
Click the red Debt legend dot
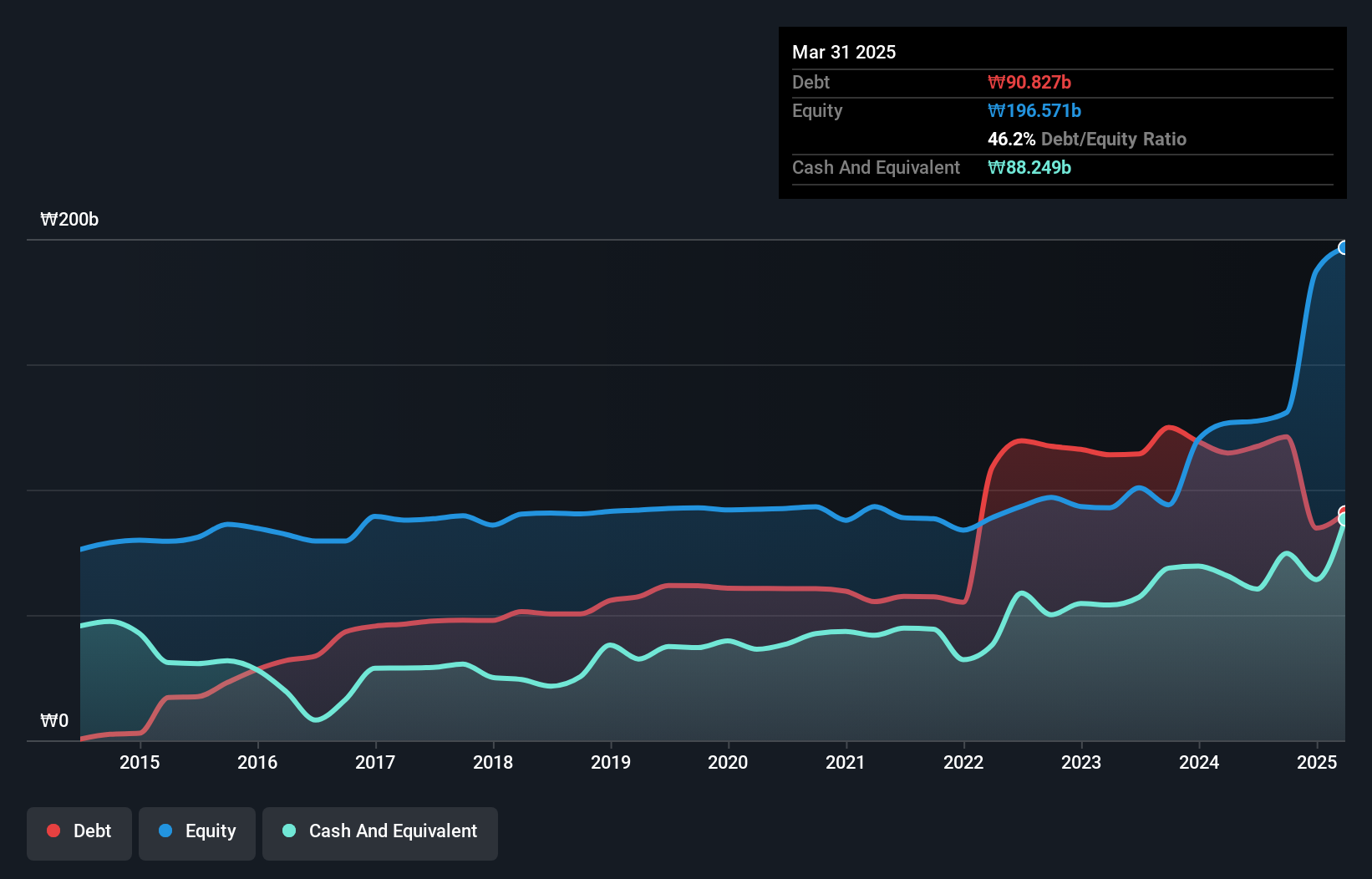coord(53,831)
